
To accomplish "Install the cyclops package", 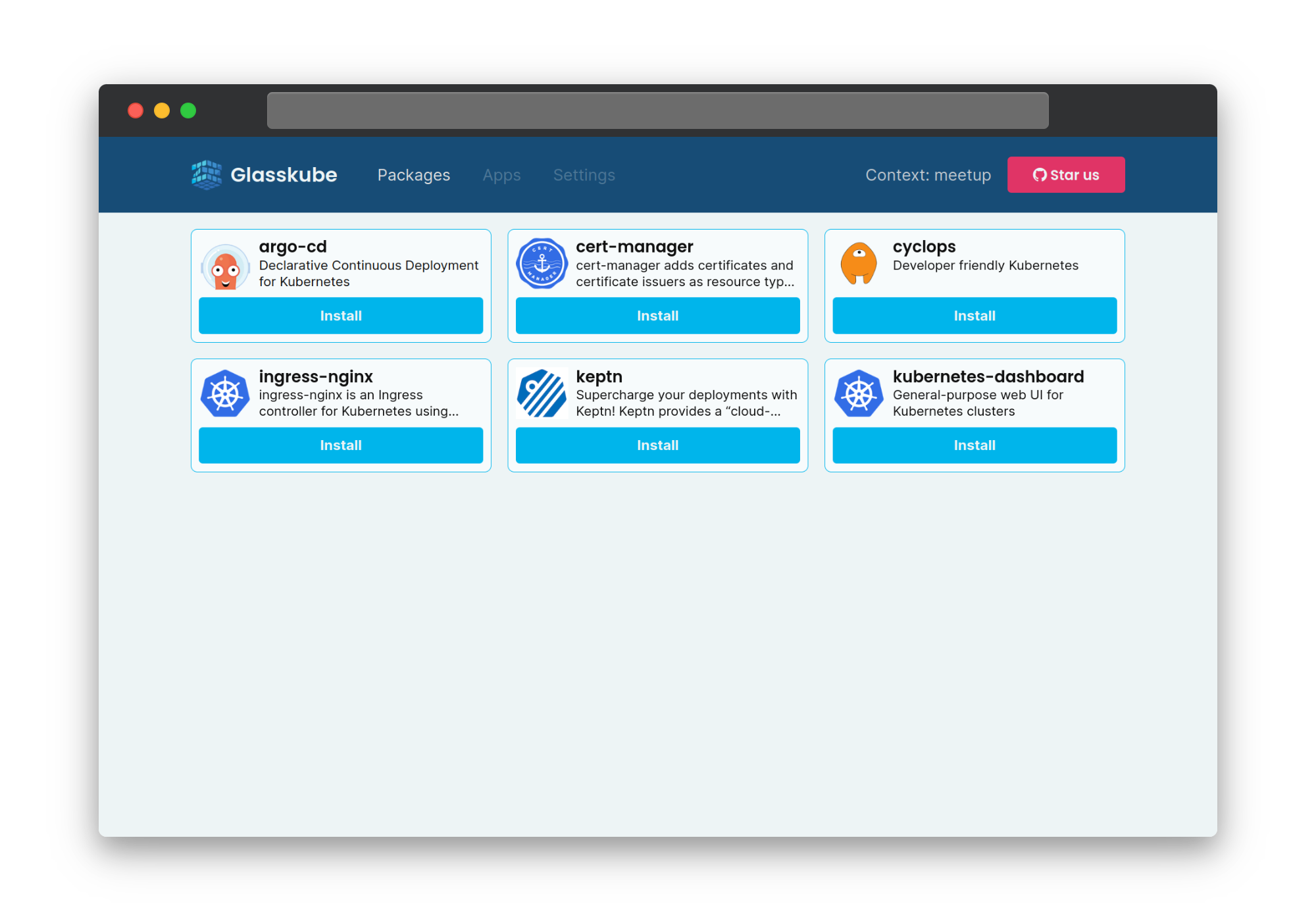I will click(x=974, y=316).
